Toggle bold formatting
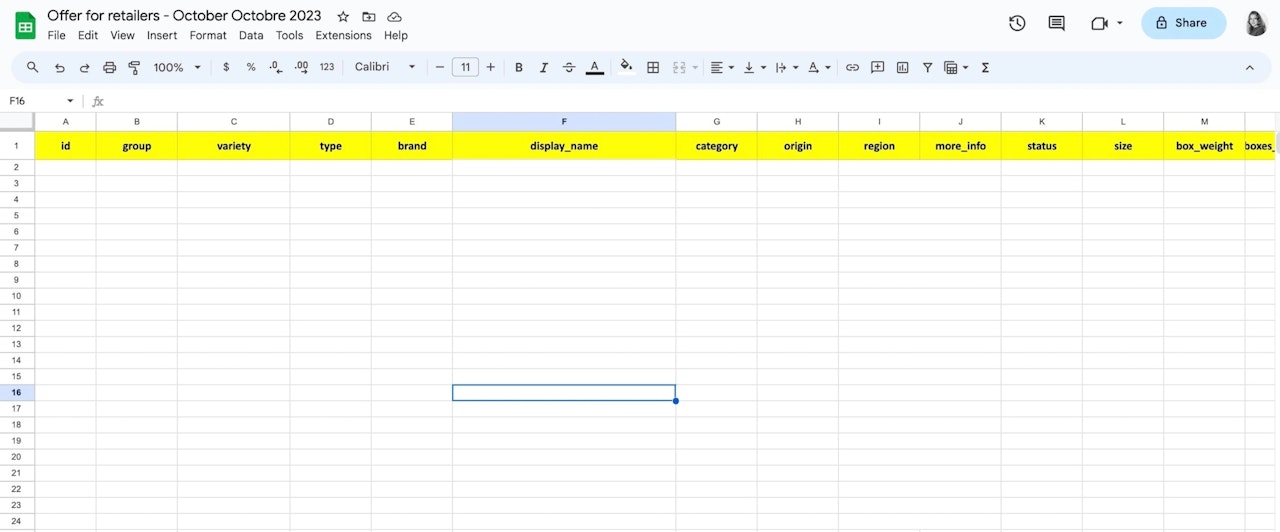This screenshot has width=1280, height=532. tap(519, 67)
